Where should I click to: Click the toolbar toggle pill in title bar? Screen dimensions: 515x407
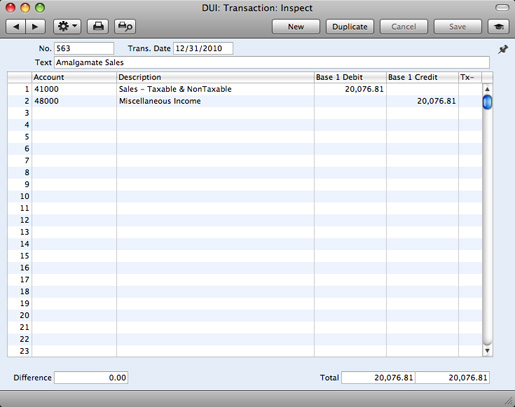tap(502, 7)
